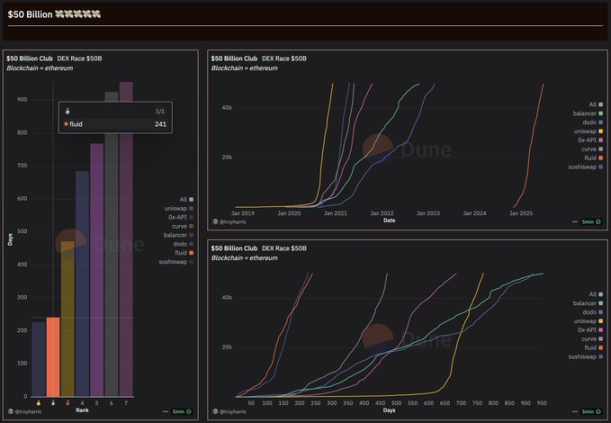The height and width of the screenshot is (423, 611).
Task: Click the 'fluid 241' tooltip row
Action: [115, 124]
